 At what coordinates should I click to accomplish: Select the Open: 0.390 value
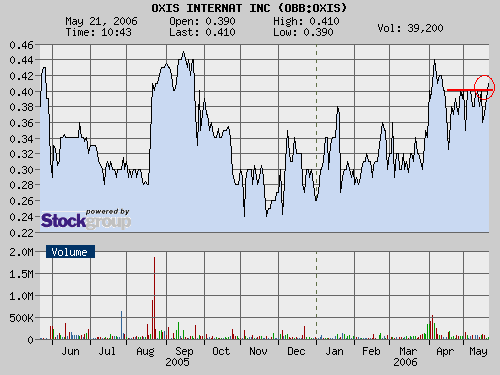tap(202, 21)
